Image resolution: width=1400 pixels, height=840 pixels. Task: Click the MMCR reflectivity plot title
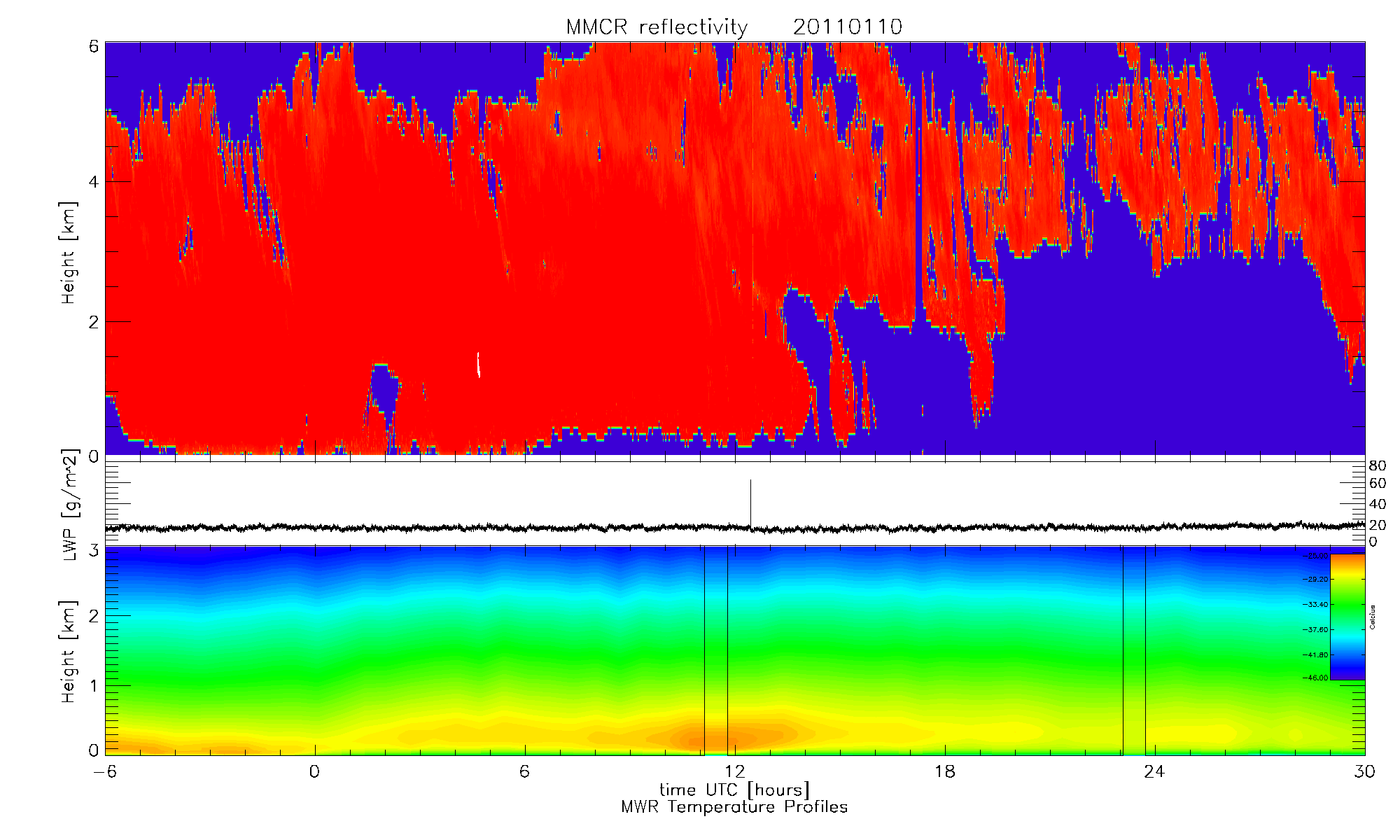click(x=656, y=27)
